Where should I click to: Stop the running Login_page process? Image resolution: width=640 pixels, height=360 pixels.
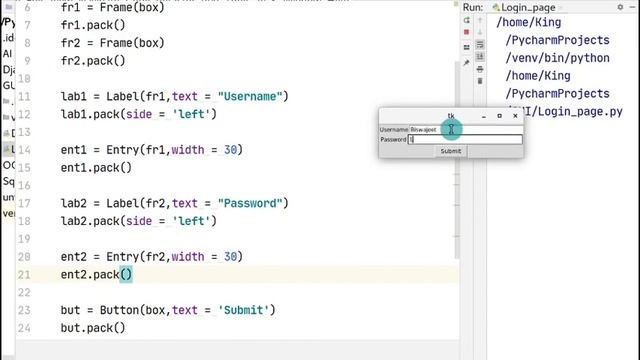coord(467,32)
